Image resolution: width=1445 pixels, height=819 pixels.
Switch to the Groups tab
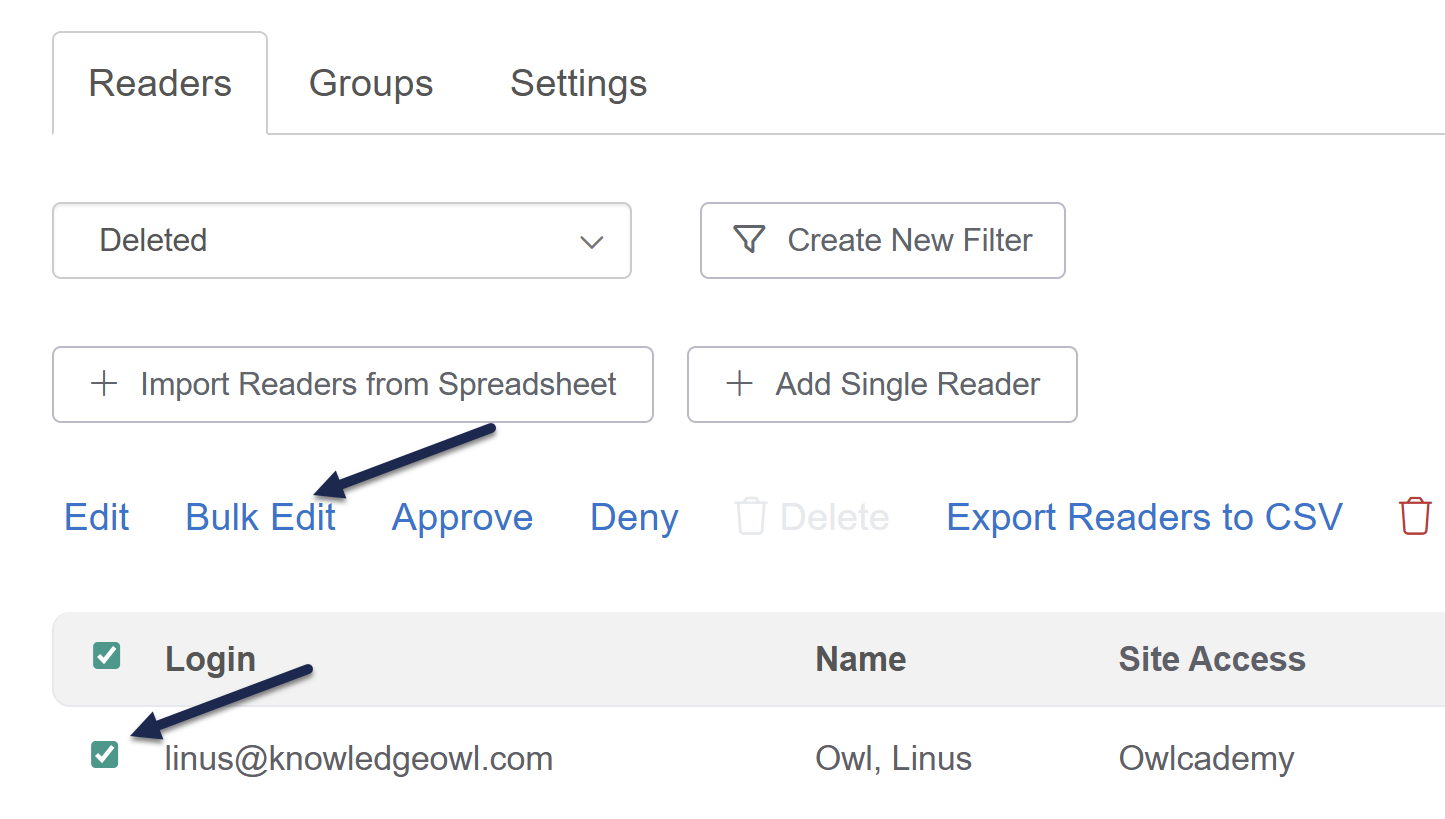[x=371, y=83]
